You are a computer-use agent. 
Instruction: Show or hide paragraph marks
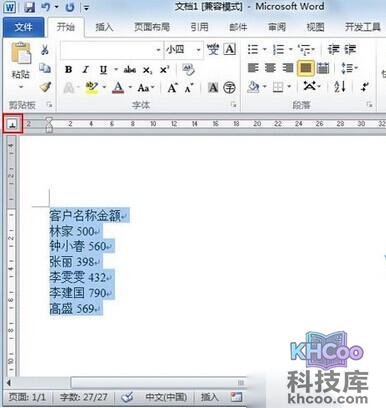click(x=365, y=87)
